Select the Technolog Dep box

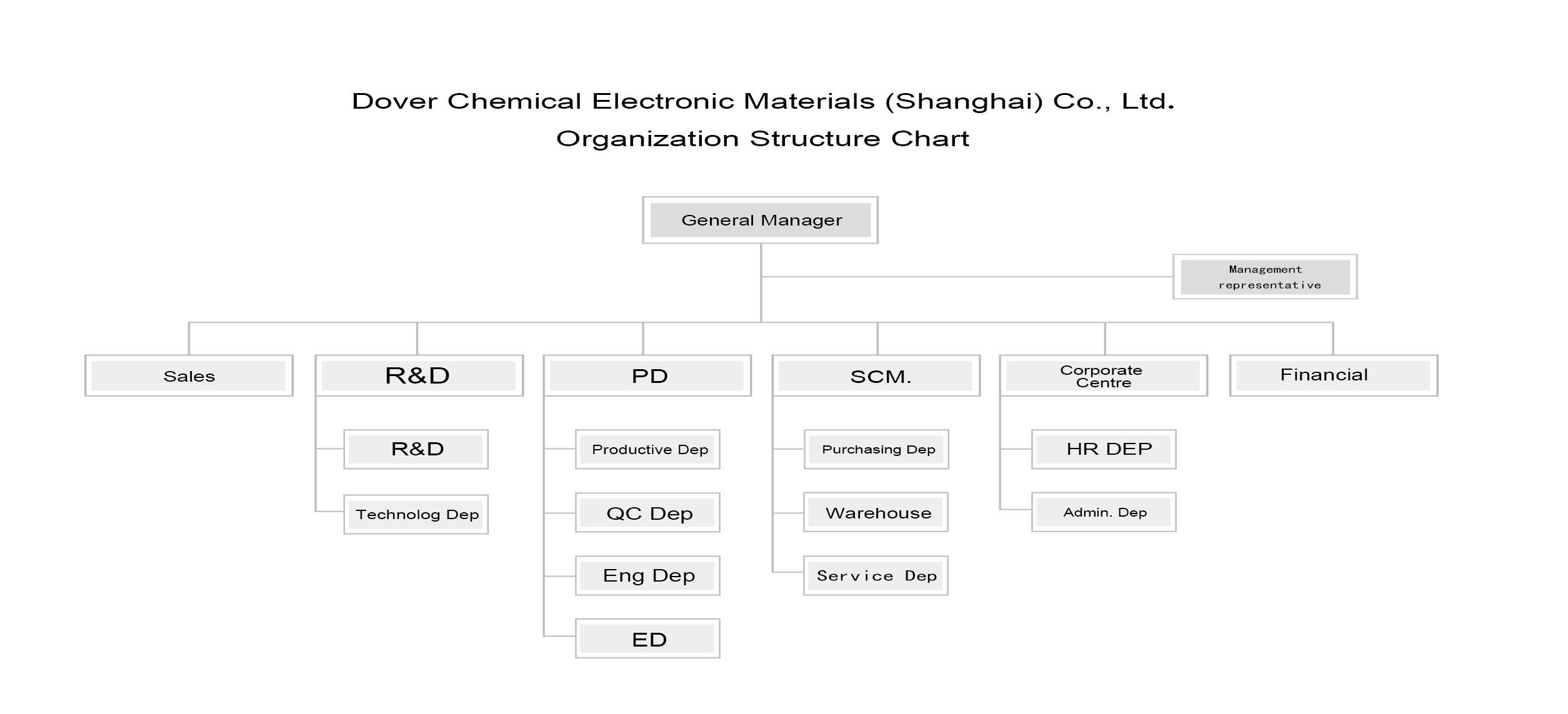(416, 515)
